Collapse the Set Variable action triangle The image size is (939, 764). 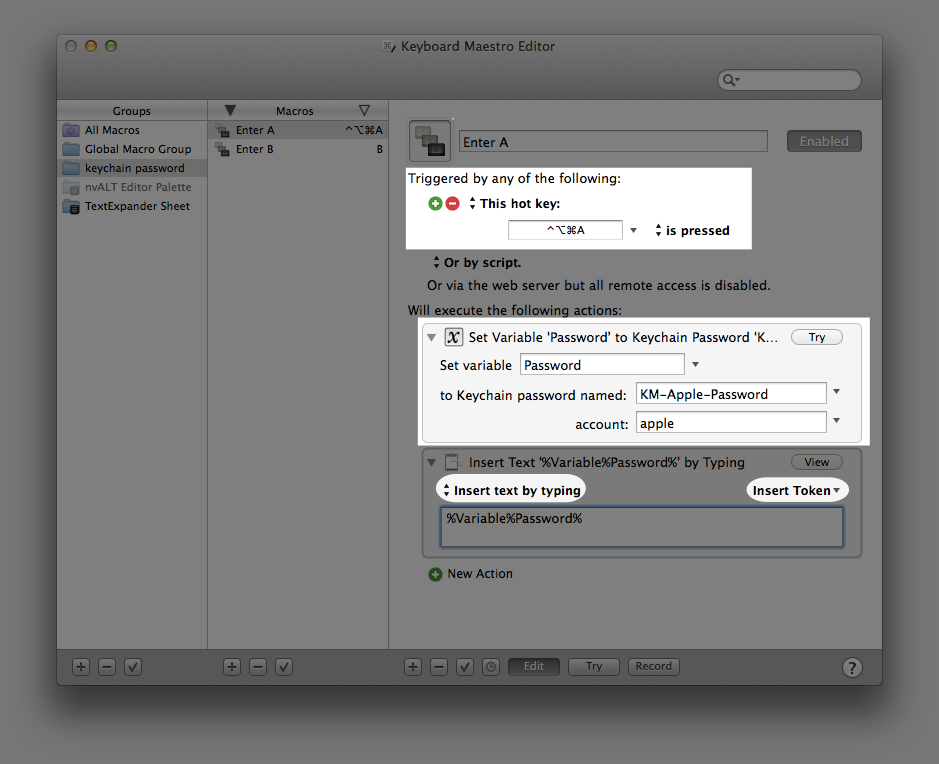(x=432, y=338)
